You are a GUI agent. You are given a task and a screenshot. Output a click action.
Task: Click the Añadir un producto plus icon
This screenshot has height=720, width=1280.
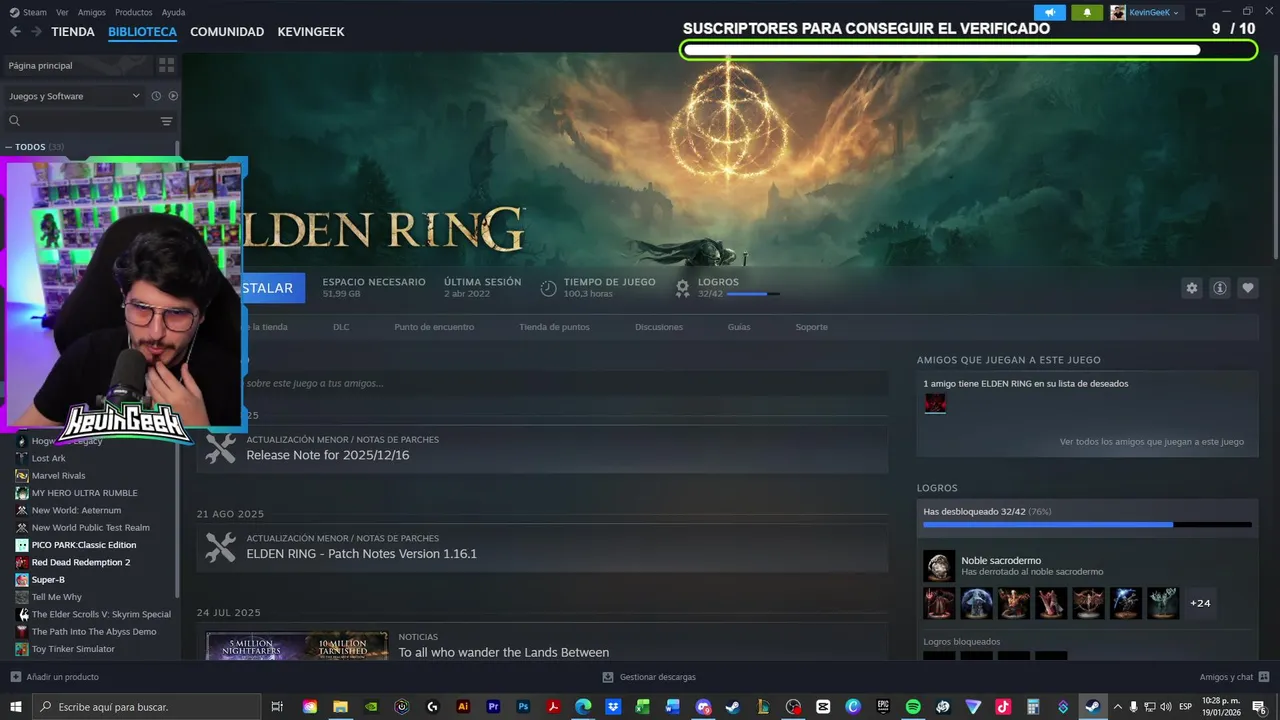(x=15, y=677)
